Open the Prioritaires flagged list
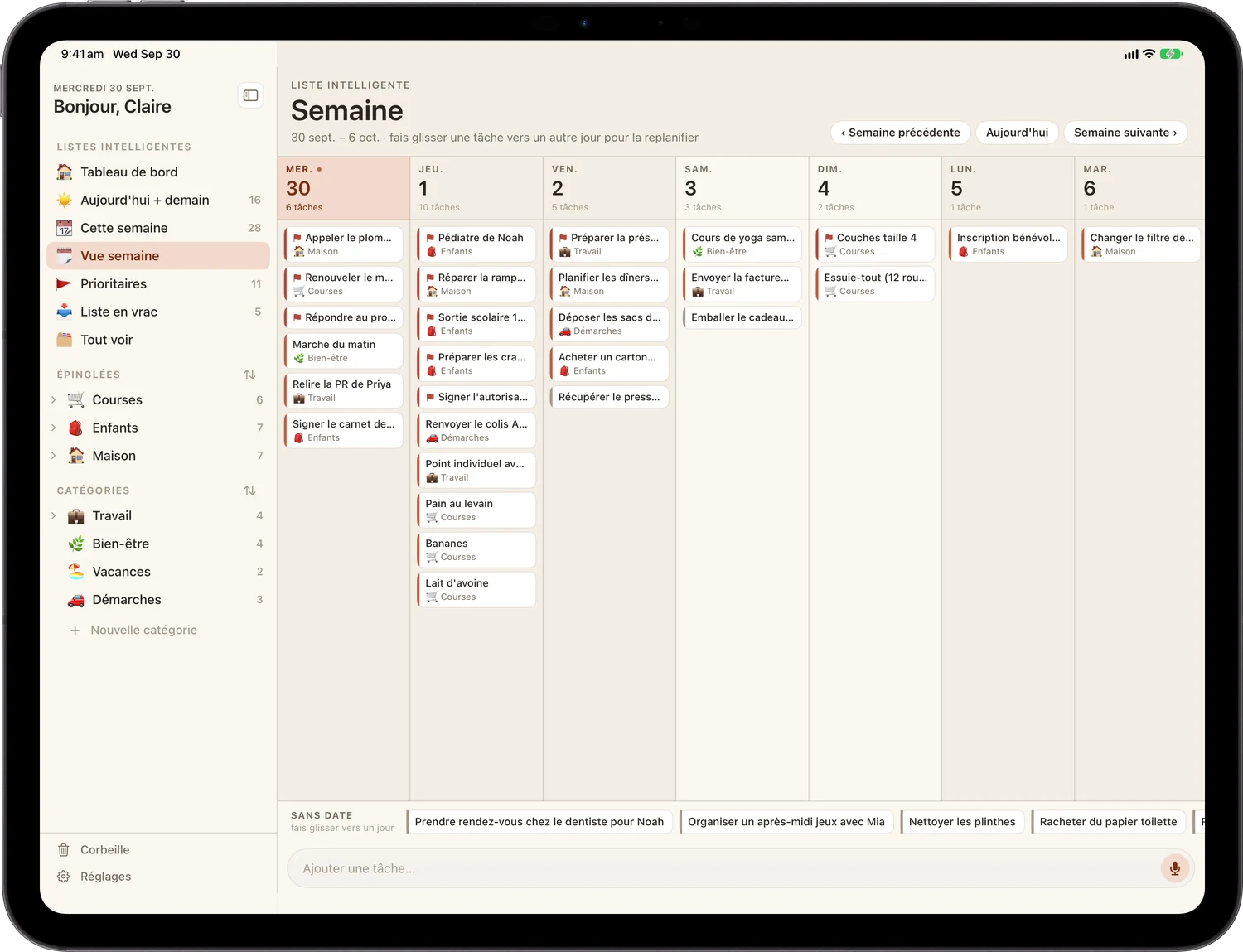1243x952 pixels. pos(158,283)
